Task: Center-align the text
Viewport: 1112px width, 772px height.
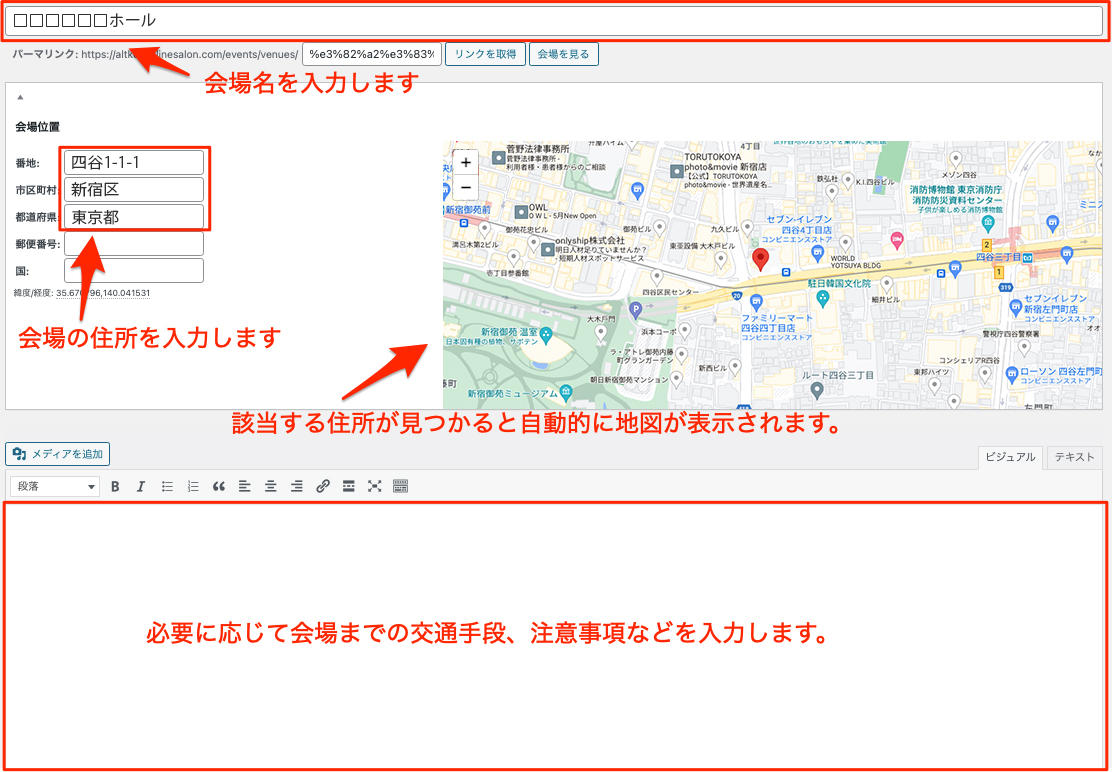Action: [x=271, y=487]
